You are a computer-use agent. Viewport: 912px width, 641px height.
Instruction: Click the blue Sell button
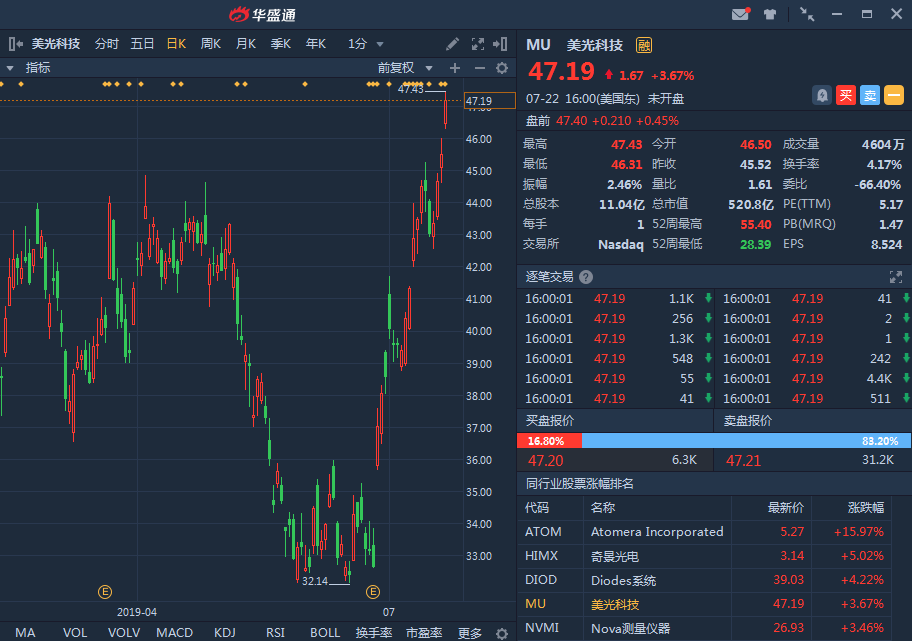tap(870, 95)
